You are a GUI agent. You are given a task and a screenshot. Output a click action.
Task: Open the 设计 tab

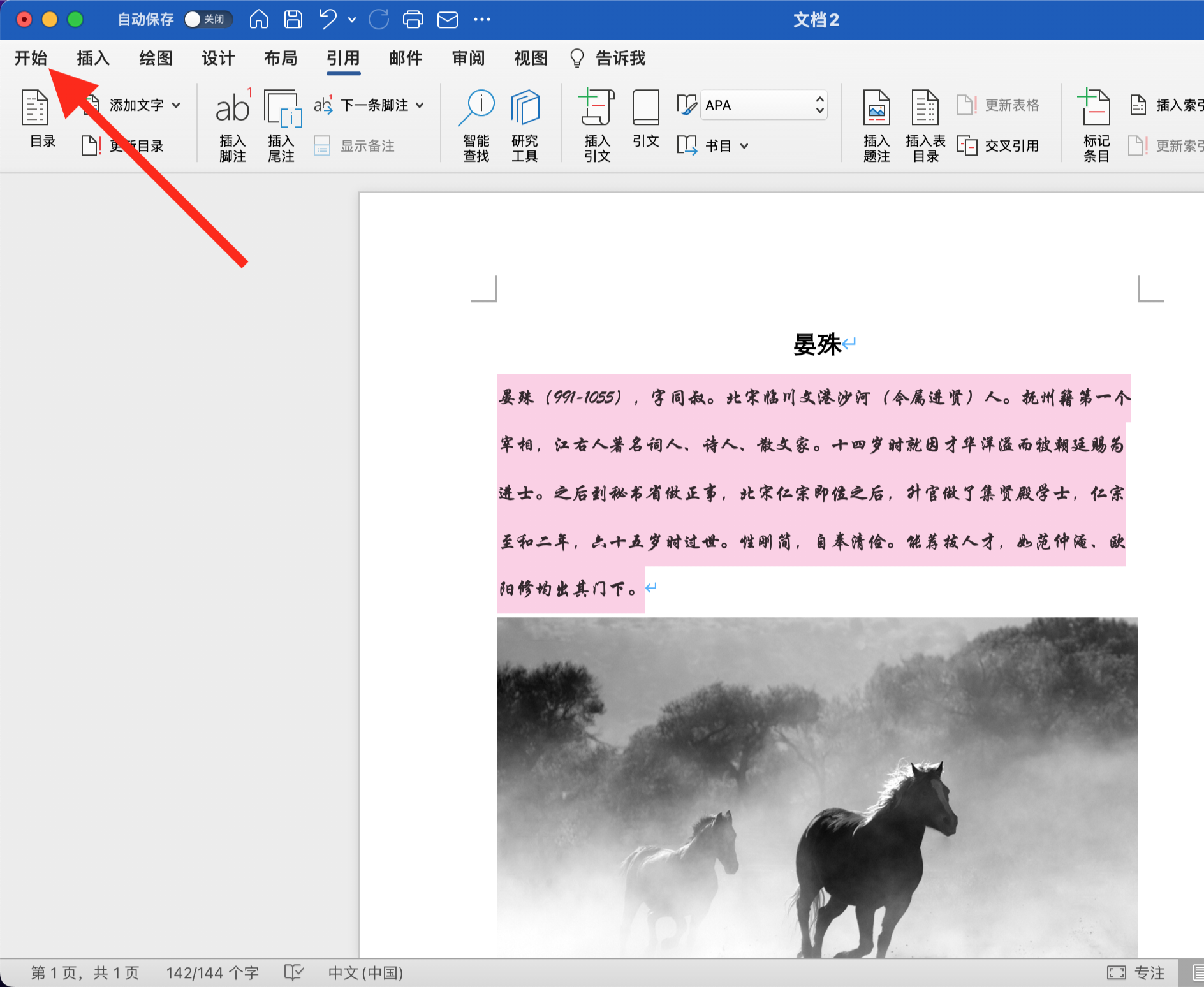[218, 58]
